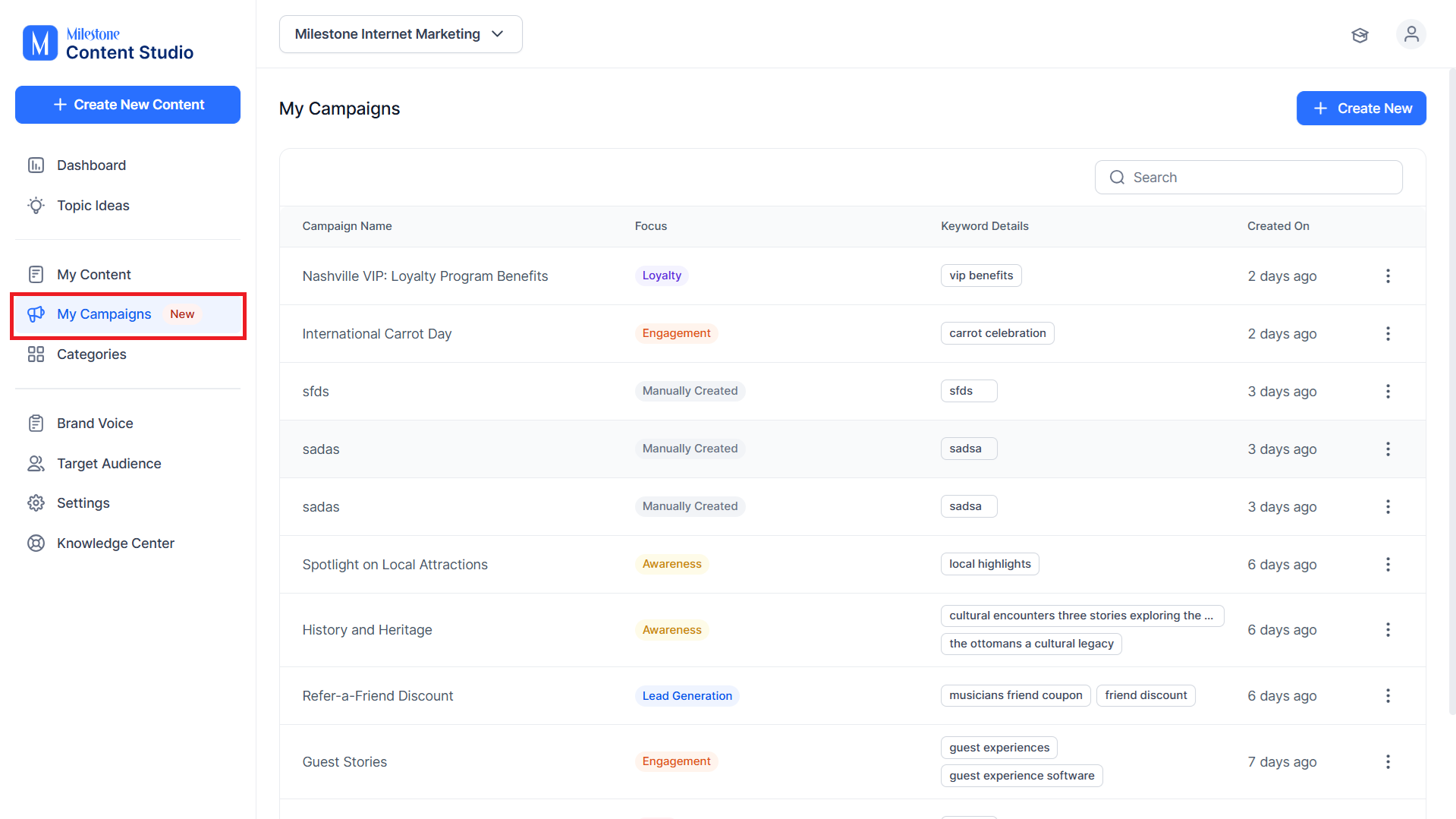The width and height of the screenshot is (1456, 819).
Task: Open options menu for International Carrot Day
Action: (1388, 334)
